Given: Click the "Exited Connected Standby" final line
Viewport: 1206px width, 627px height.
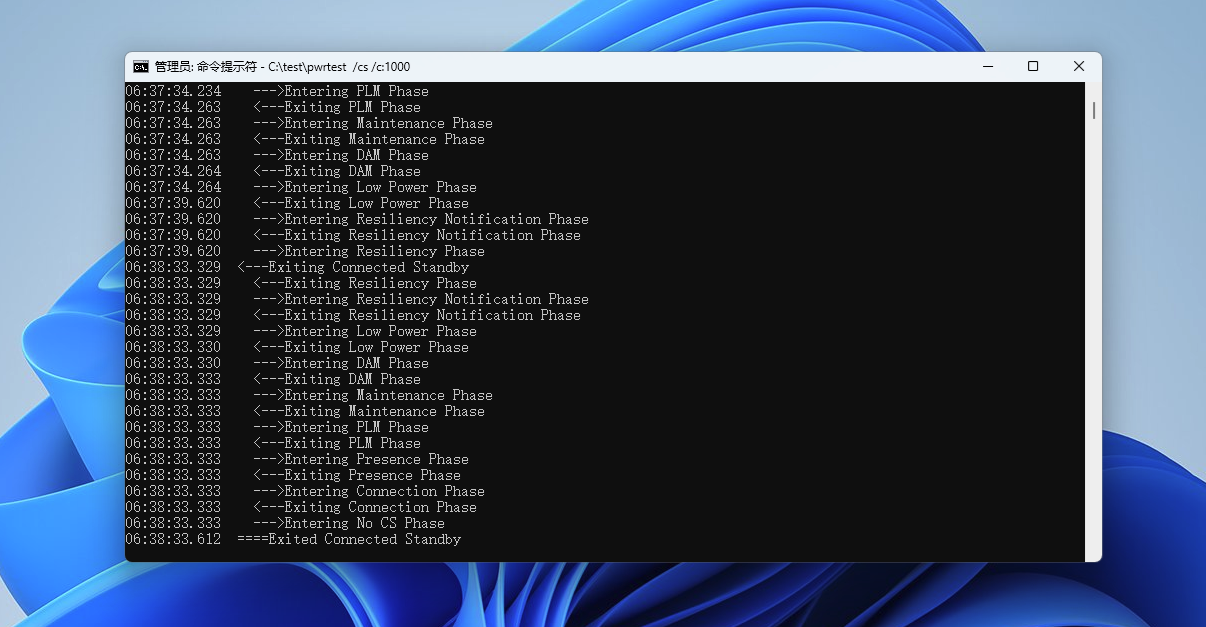Looking at the screenshot, I should point(348,539).
